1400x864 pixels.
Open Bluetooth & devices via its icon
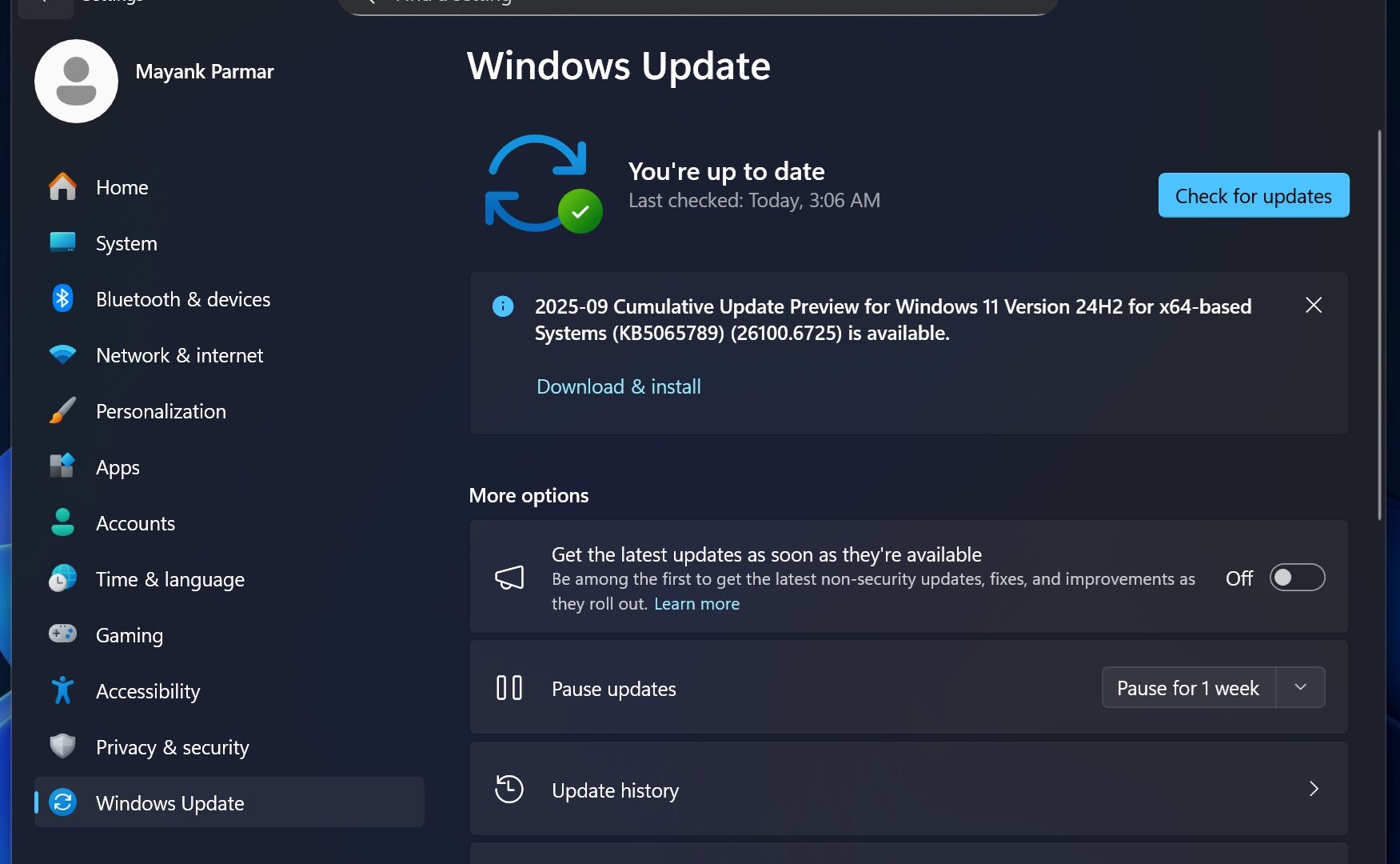coord(62,299)
